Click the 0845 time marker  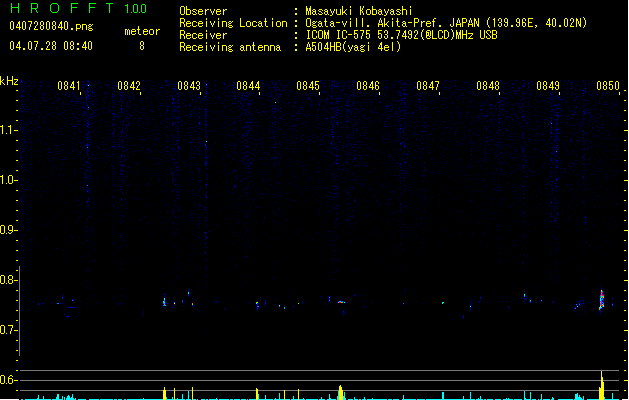click(x=308, y=86)
